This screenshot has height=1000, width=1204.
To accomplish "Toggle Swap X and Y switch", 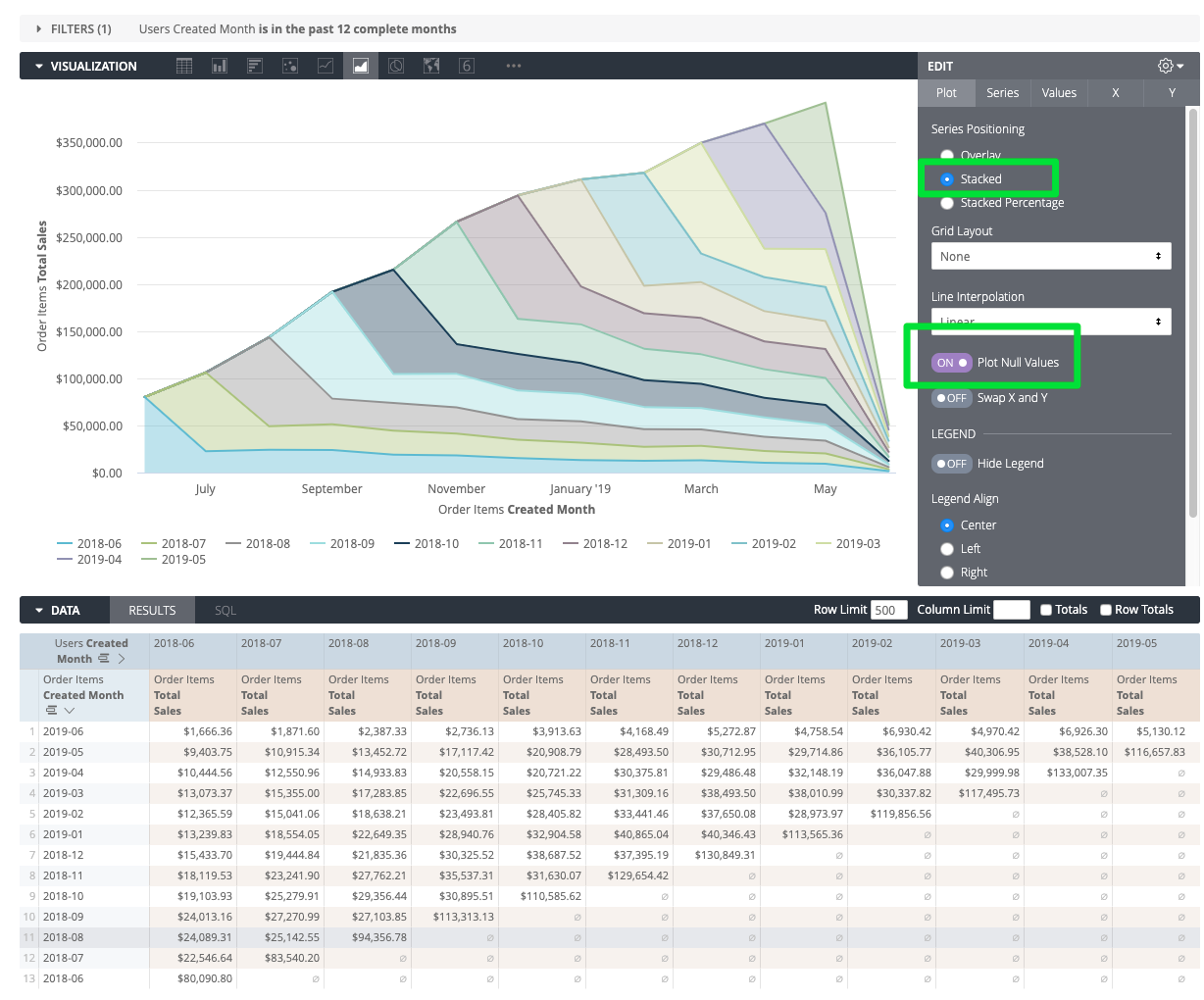I will pyautogui.click(x=951, y=398).
